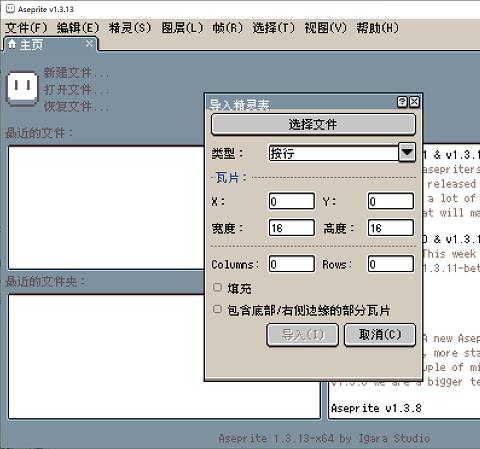
Task: Open the 帮助(H) menu
Action: click(x=378, y=27)
